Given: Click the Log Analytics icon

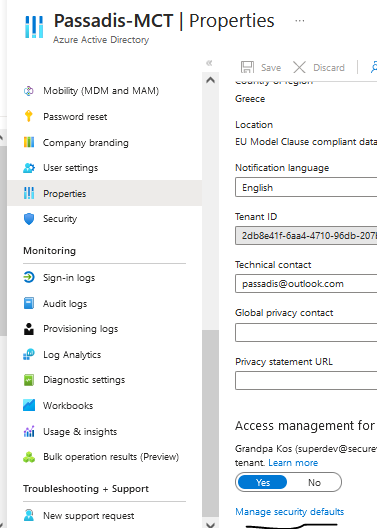Looking at the screenshot, I should click(29, 354).
